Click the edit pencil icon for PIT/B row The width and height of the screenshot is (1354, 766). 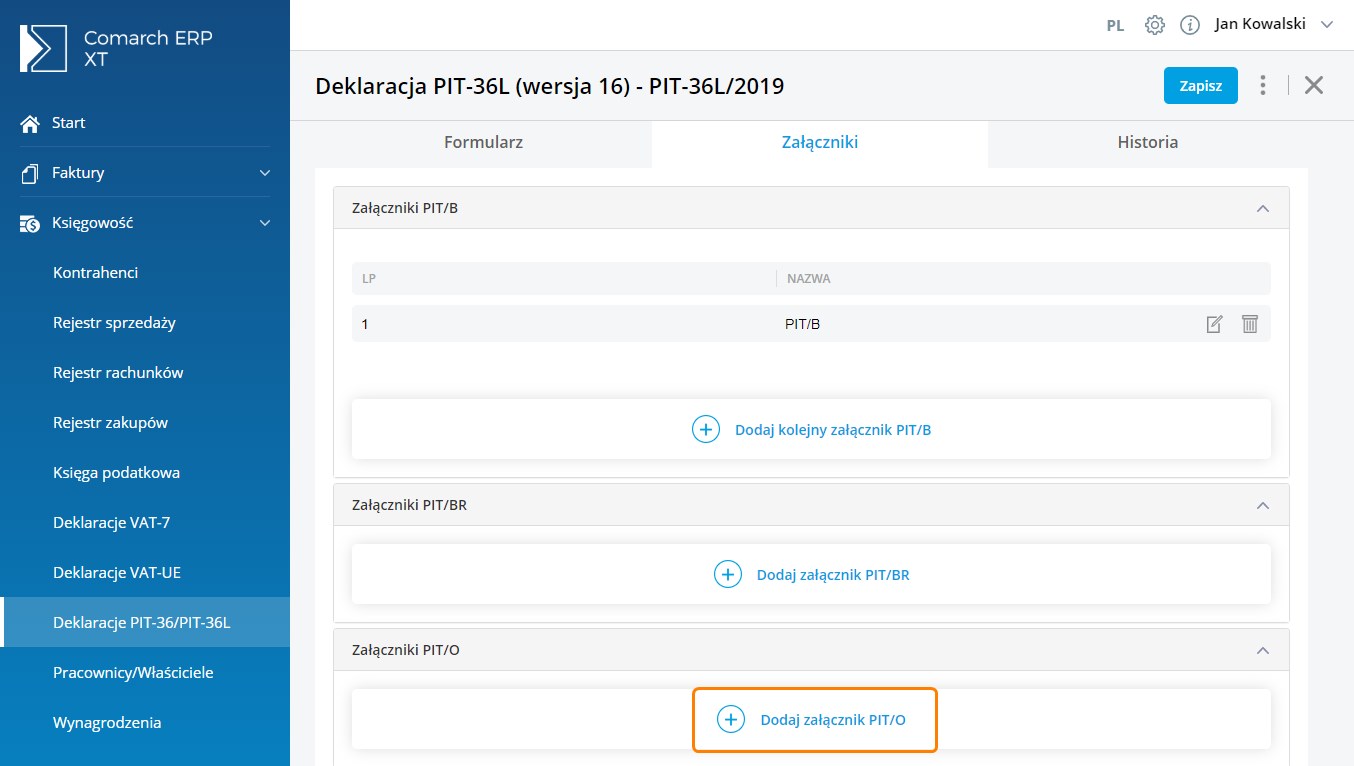coord(1214,324)
